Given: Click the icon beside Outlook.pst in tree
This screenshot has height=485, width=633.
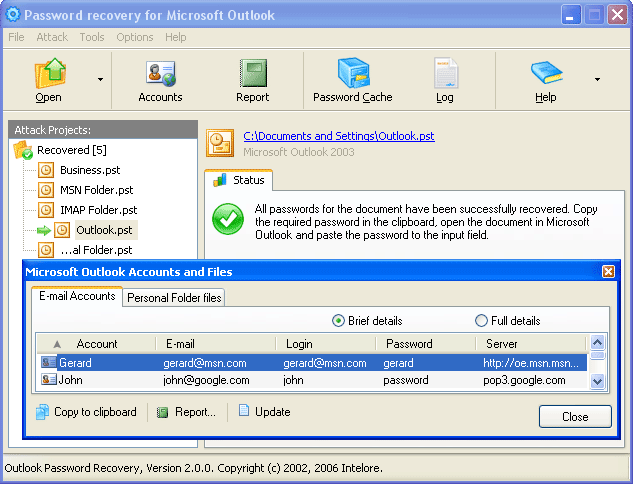Looking at the screenshot, I should point(62,230).
